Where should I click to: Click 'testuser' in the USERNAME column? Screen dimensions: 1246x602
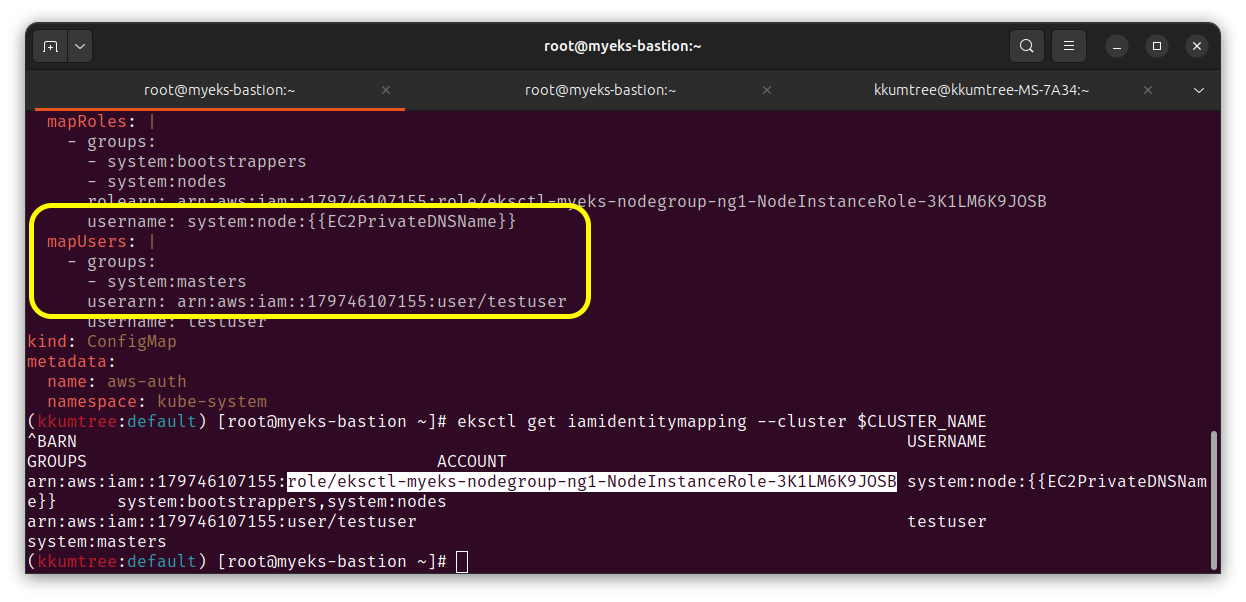tap(947, 521)
